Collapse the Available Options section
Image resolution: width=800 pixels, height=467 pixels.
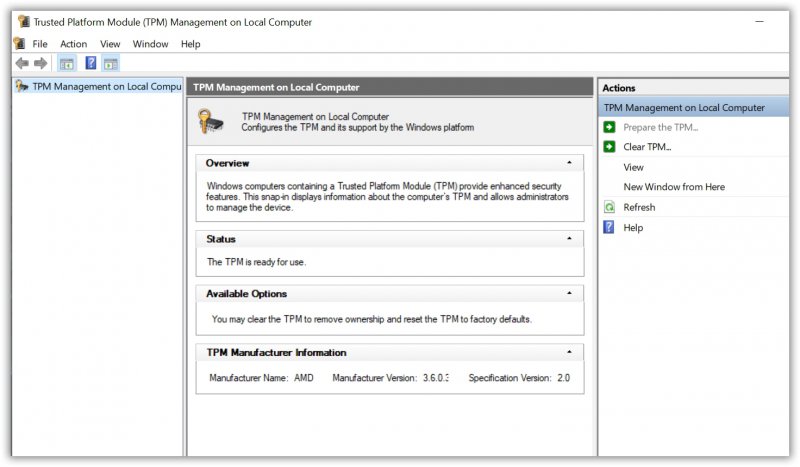pyautogui.click(x=569, y=294)
